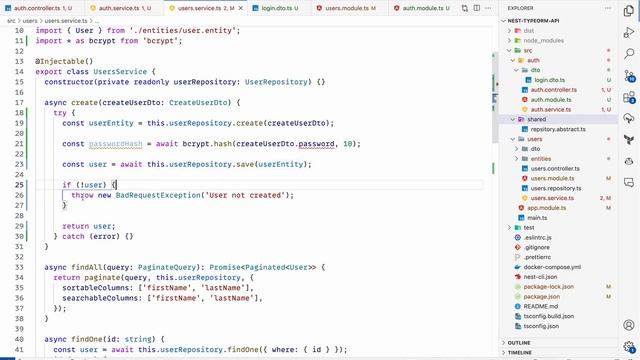Open the cloud icon view in activity bar
Image resolution: width=640 pixels, height=360 pixels.
point(629,118)
